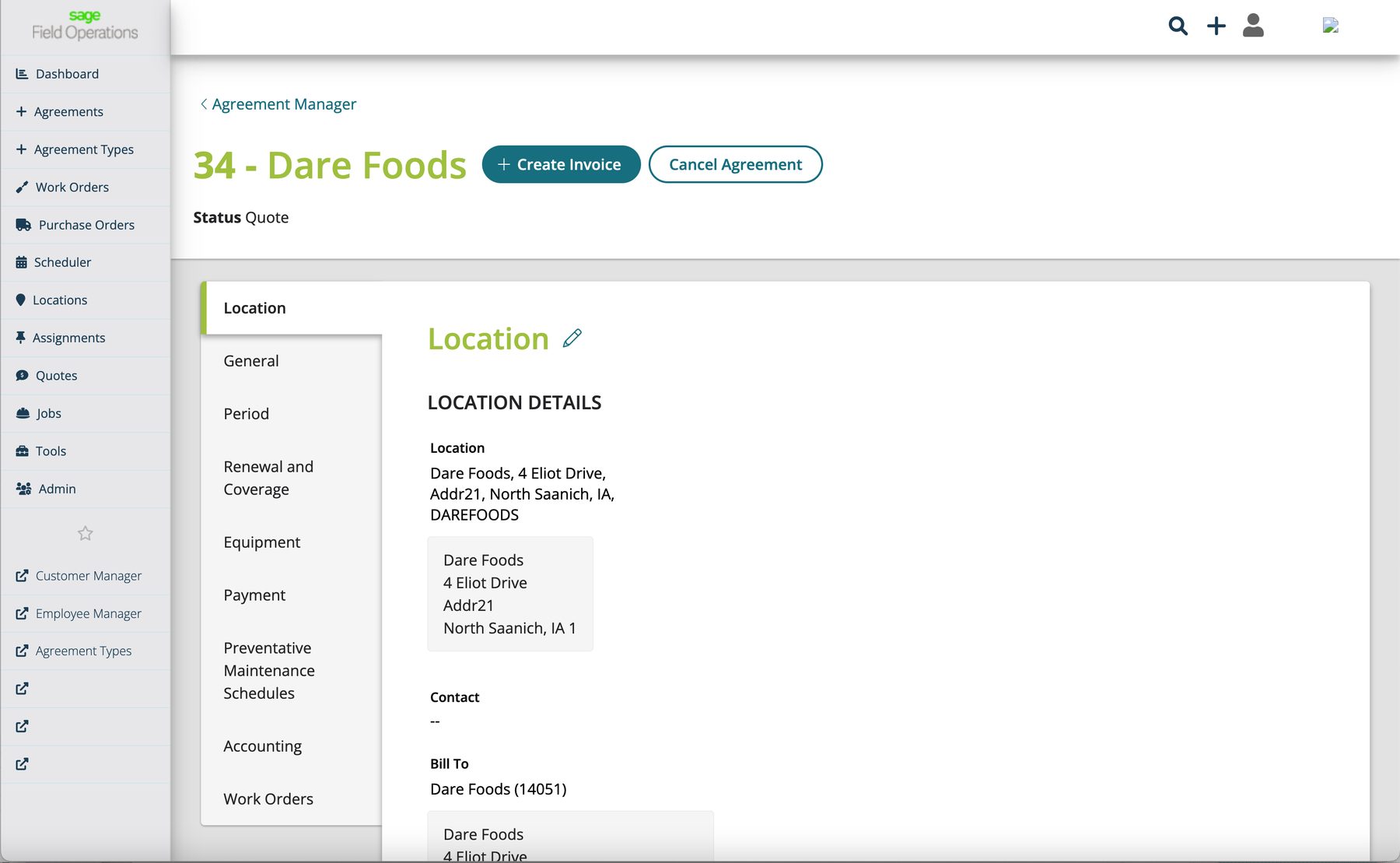Click the Customer Manager external link icon
Screen dimensions: 1400x863
pos(22,576)
